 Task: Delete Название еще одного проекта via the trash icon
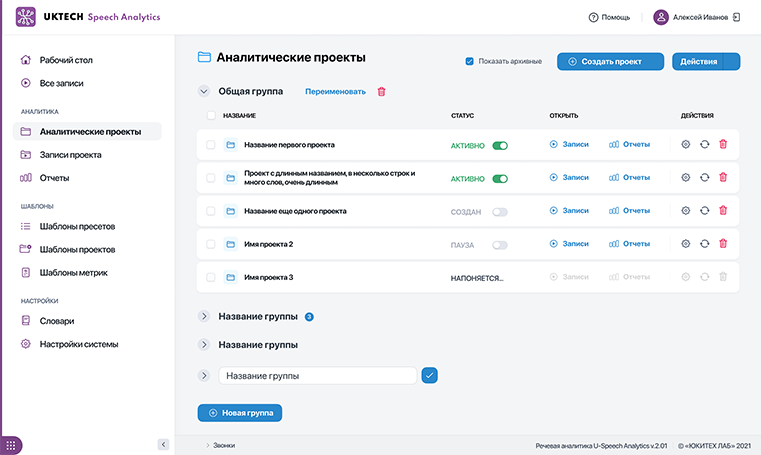point(723,210)
